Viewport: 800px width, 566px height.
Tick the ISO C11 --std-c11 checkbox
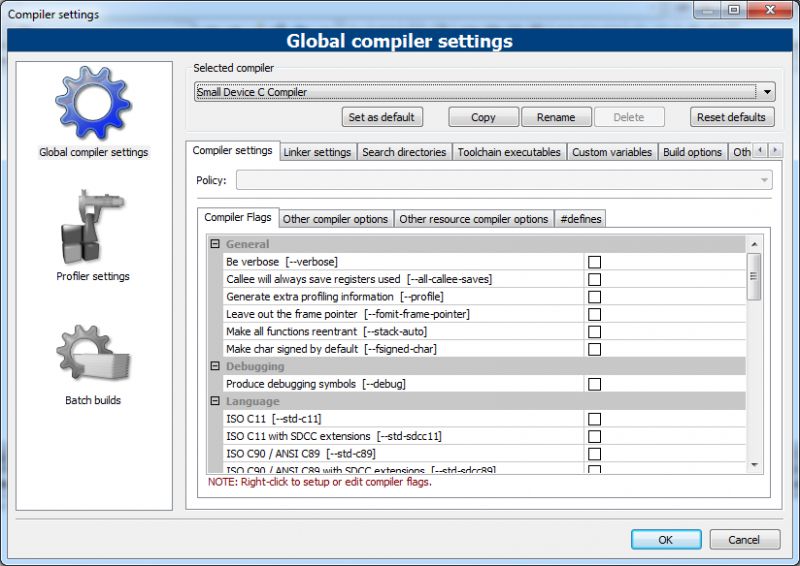(594, 419)
